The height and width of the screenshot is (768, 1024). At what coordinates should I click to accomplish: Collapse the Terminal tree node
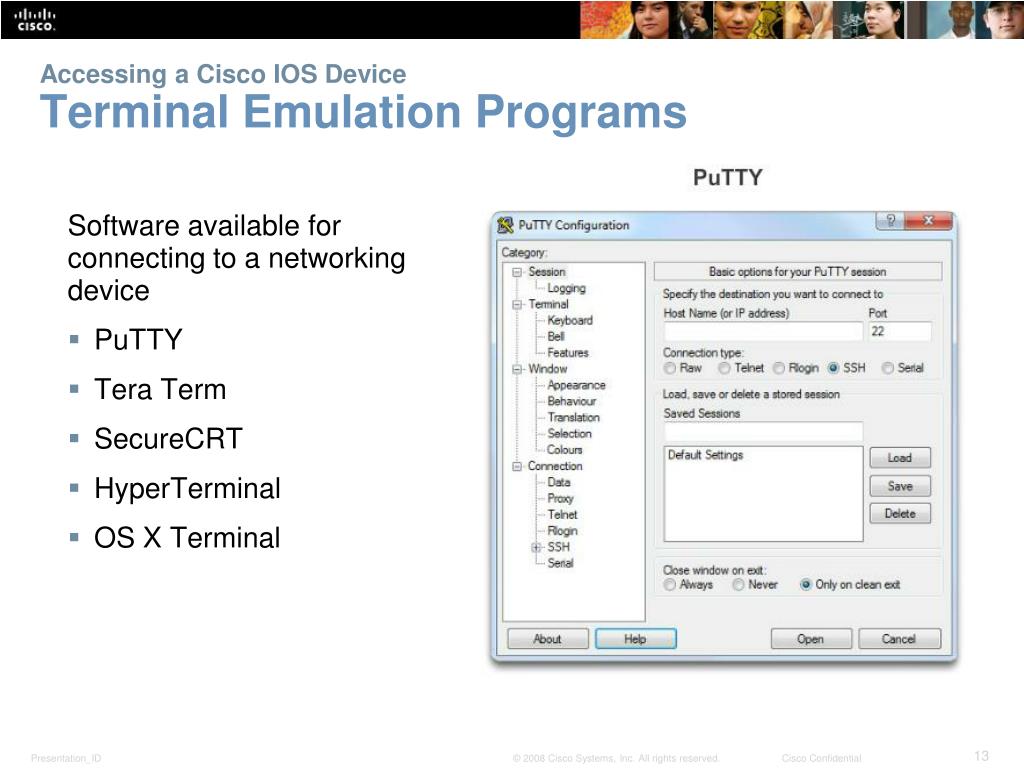point(517,304)
